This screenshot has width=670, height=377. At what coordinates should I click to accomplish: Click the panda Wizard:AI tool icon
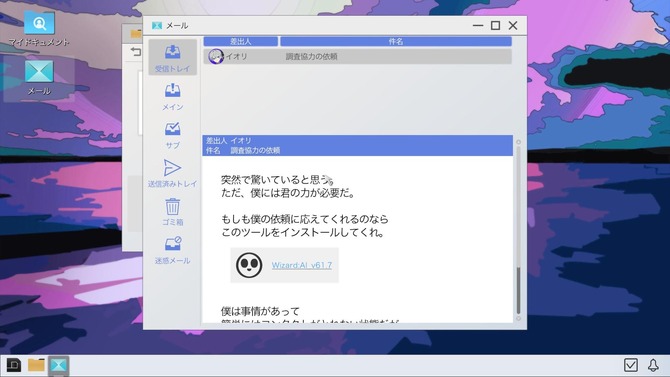point(249,265)
